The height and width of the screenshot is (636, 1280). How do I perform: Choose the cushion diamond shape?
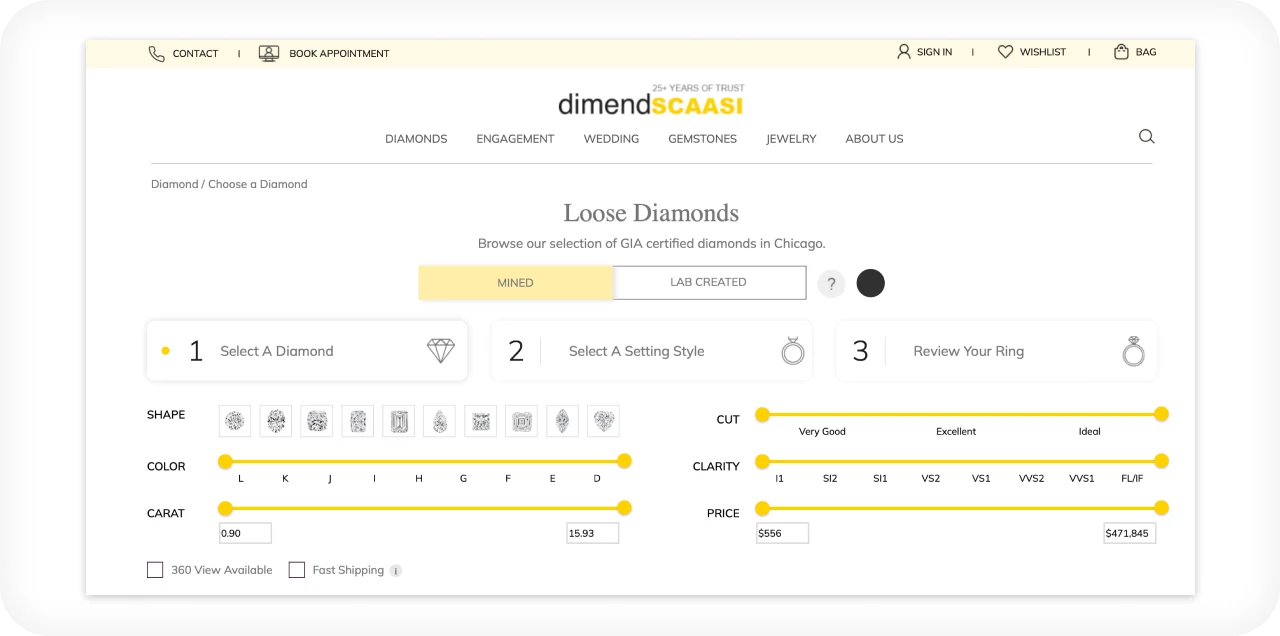tap(317, 421)
